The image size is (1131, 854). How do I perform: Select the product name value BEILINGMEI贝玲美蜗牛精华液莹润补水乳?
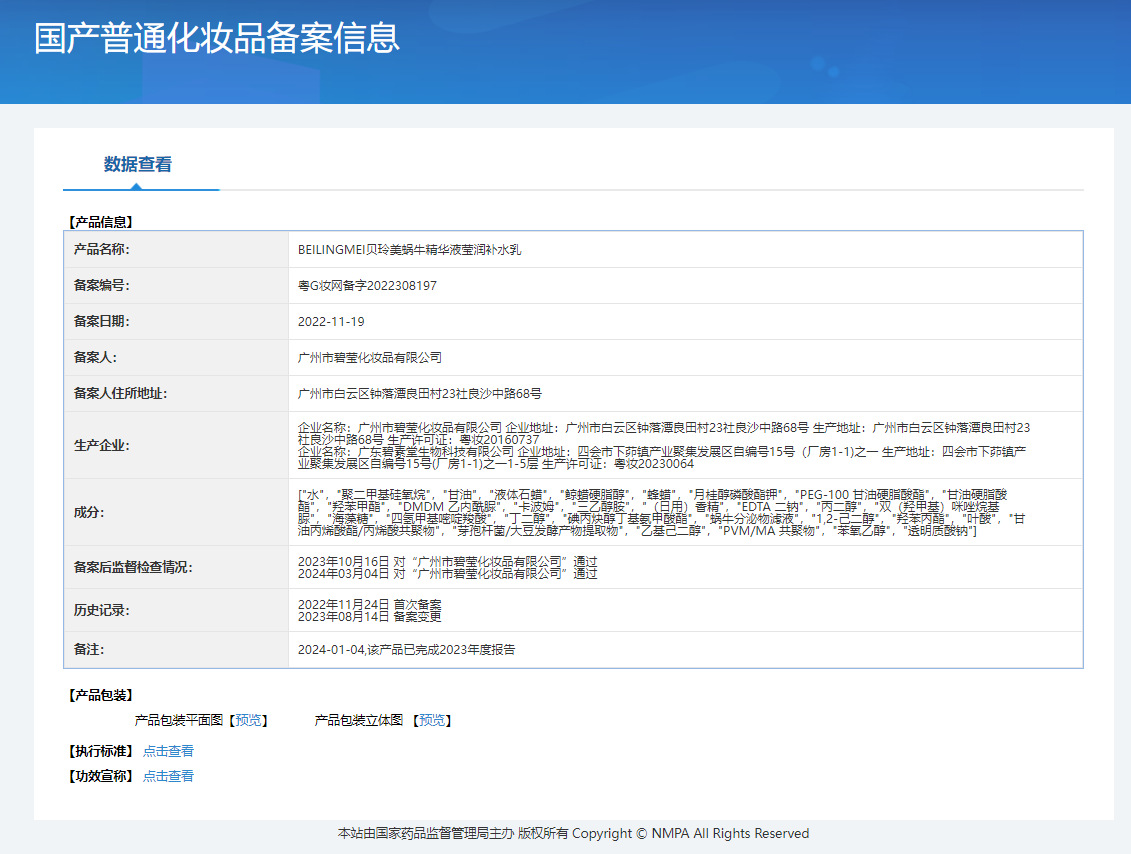409,250
